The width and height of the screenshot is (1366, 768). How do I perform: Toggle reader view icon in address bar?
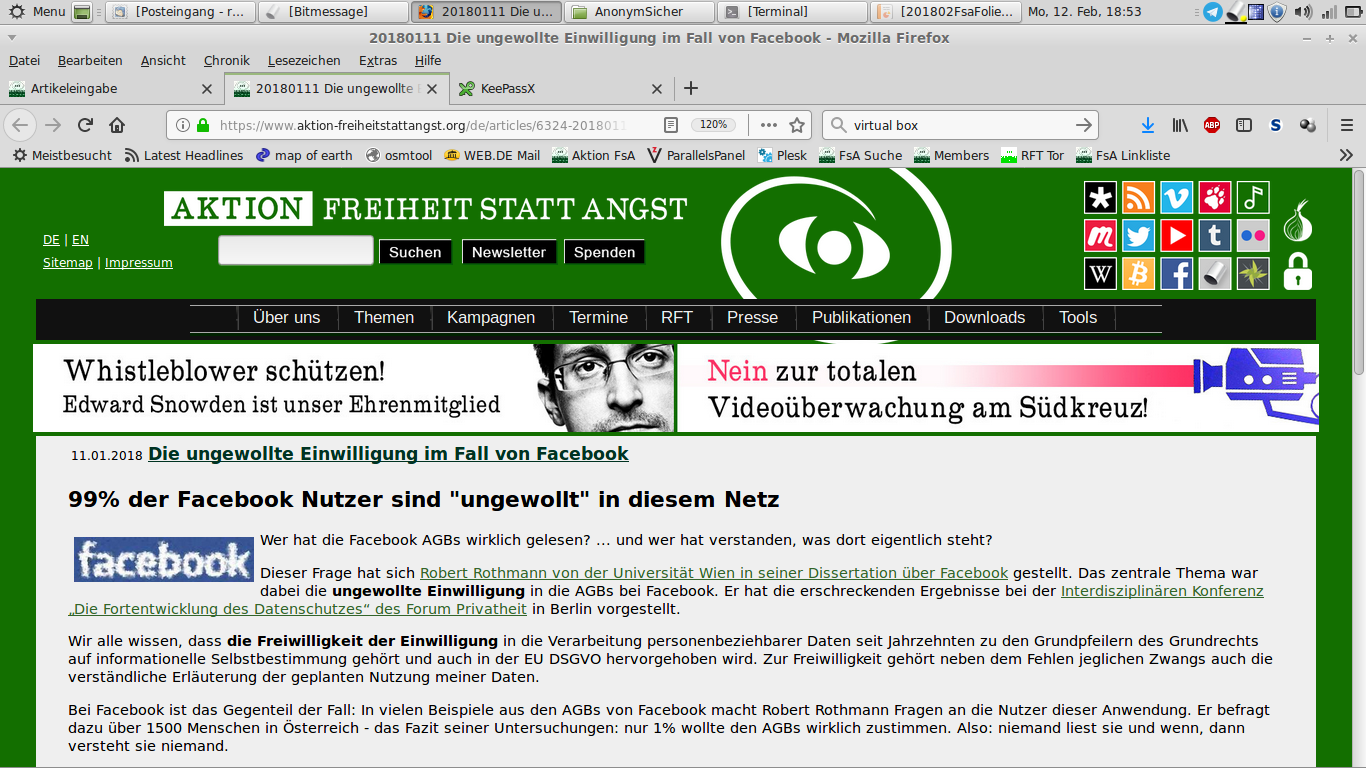pos(671,125)
